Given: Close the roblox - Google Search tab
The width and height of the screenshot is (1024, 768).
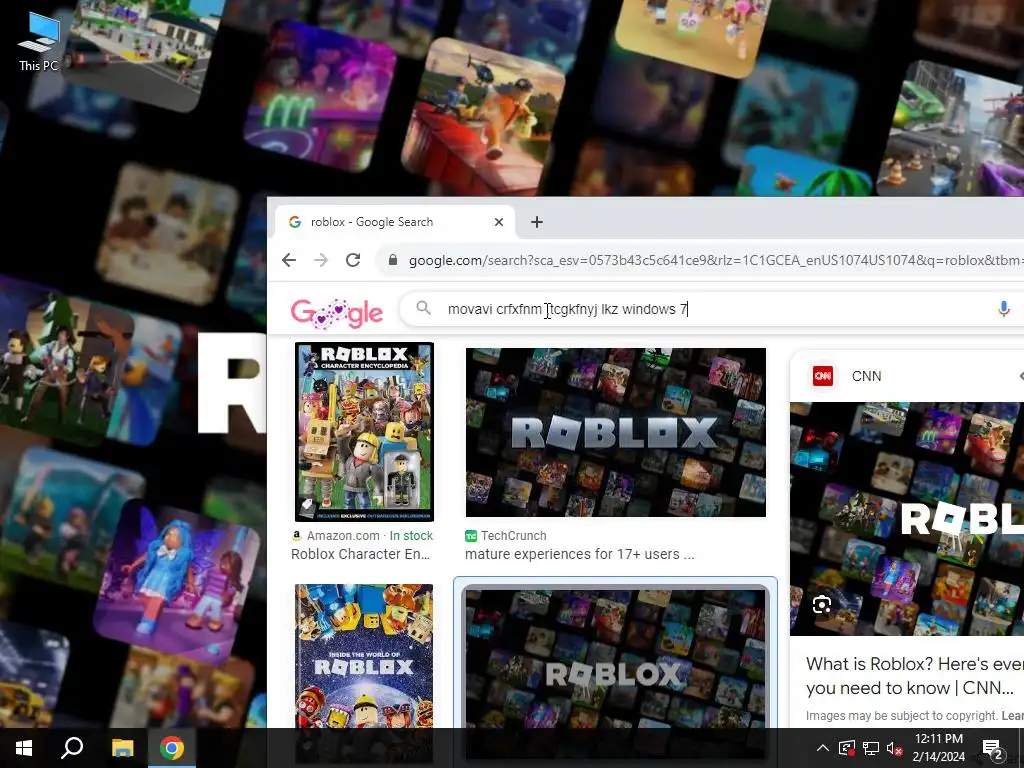Looking at the screenshot, I should click(499, 222).
